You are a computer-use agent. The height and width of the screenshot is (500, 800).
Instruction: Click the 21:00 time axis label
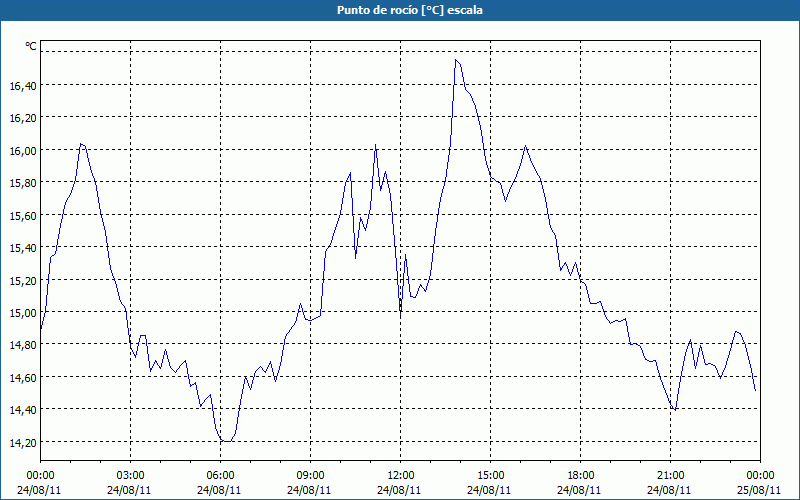tap(670, 476)
